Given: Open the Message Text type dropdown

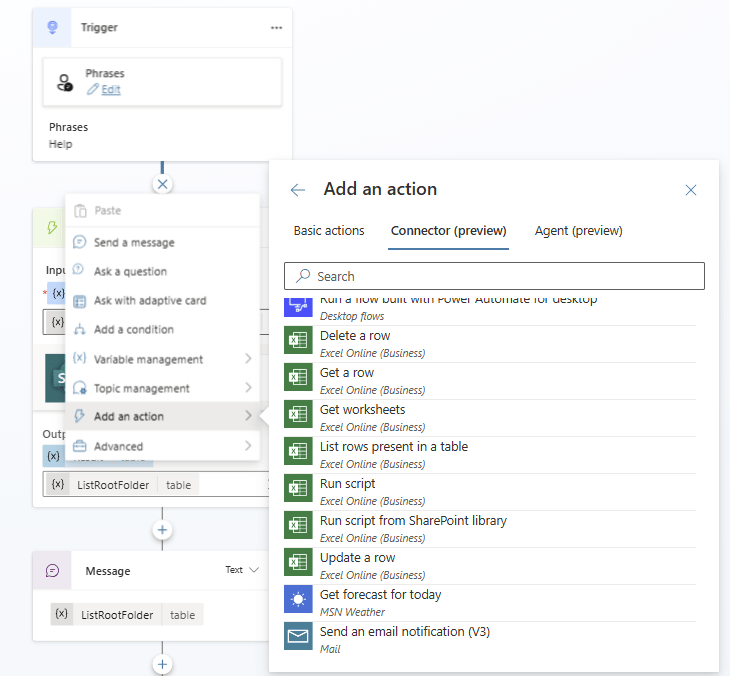Looking at the screenshot, I should [x=242, y=570].
